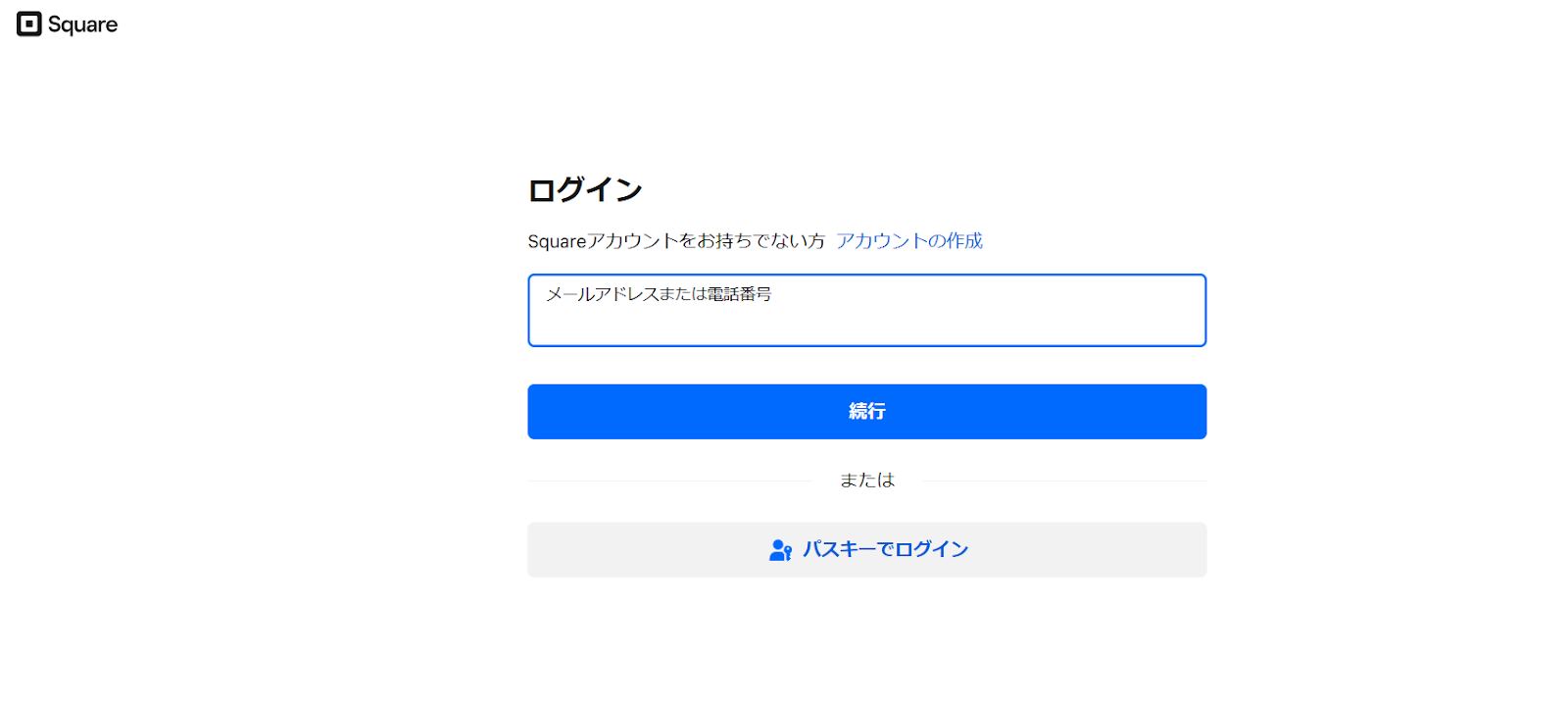Focus the メールアドレスまたは電話番号 input field
Viewport: 1568px width, 710px height.
[866, 310]
